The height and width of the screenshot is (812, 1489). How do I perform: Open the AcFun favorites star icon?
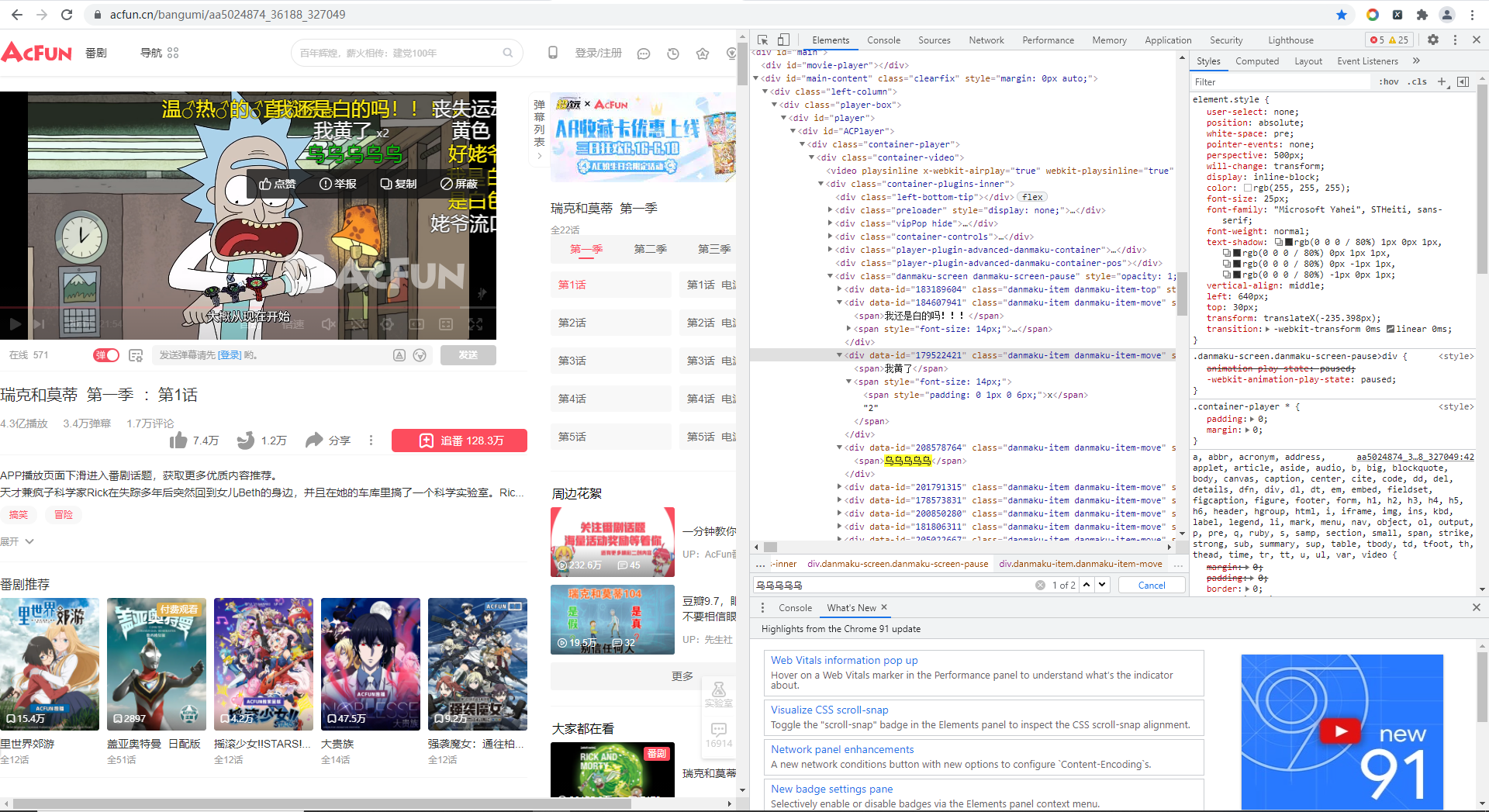click(703, 54)
